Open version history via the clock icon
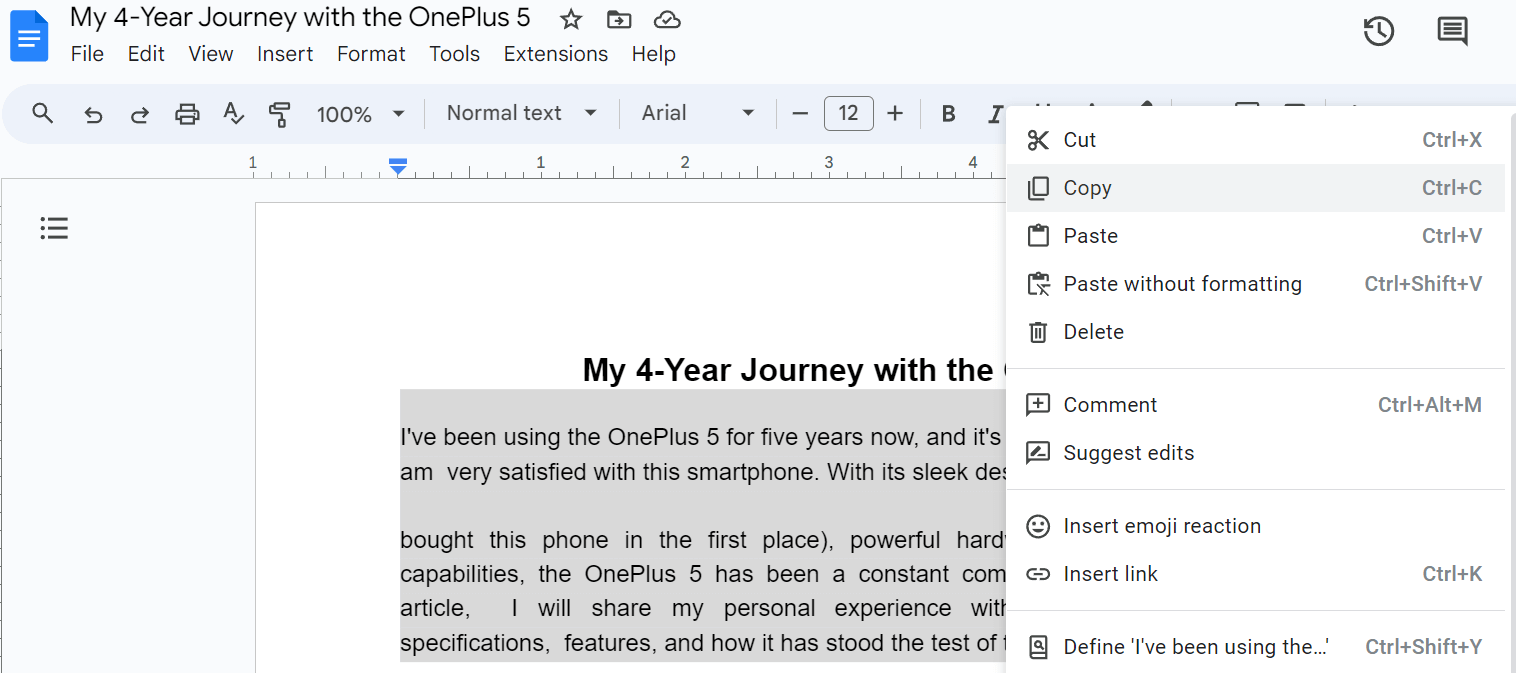The image size is (1516, 673). tap(1379, 31)
